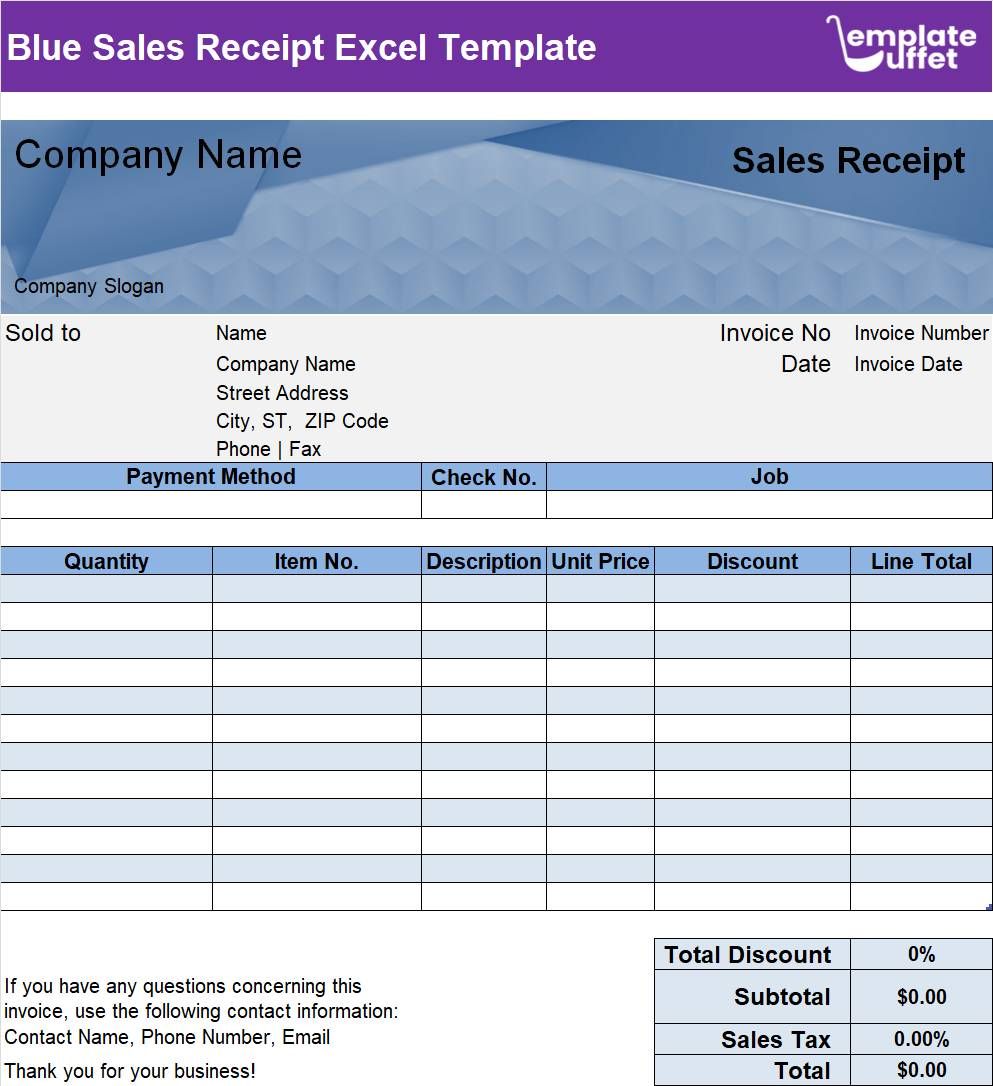Select the Payment Method column header
Screen dimensions: 993x1086
[210, 477]
